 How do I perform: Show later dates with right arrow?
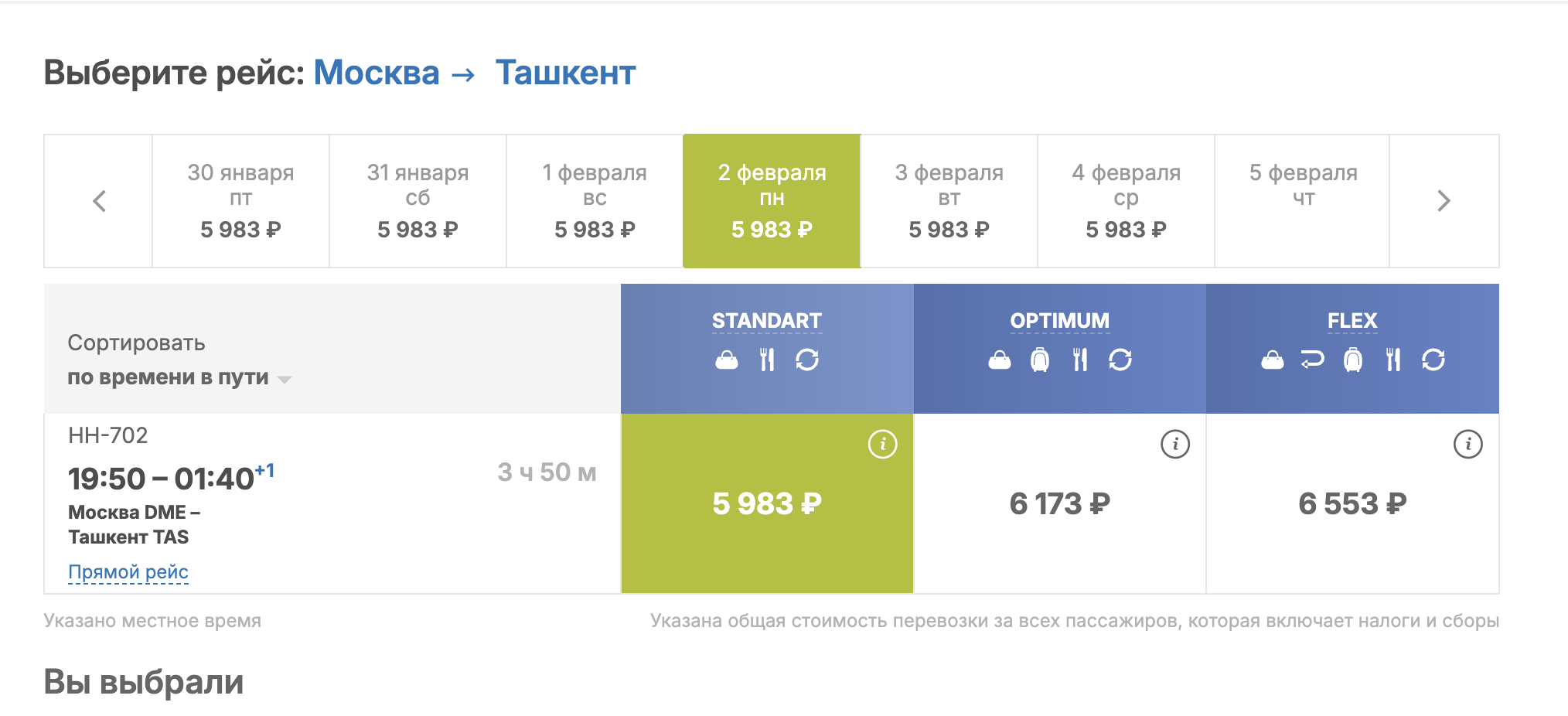click(1444, 201)
